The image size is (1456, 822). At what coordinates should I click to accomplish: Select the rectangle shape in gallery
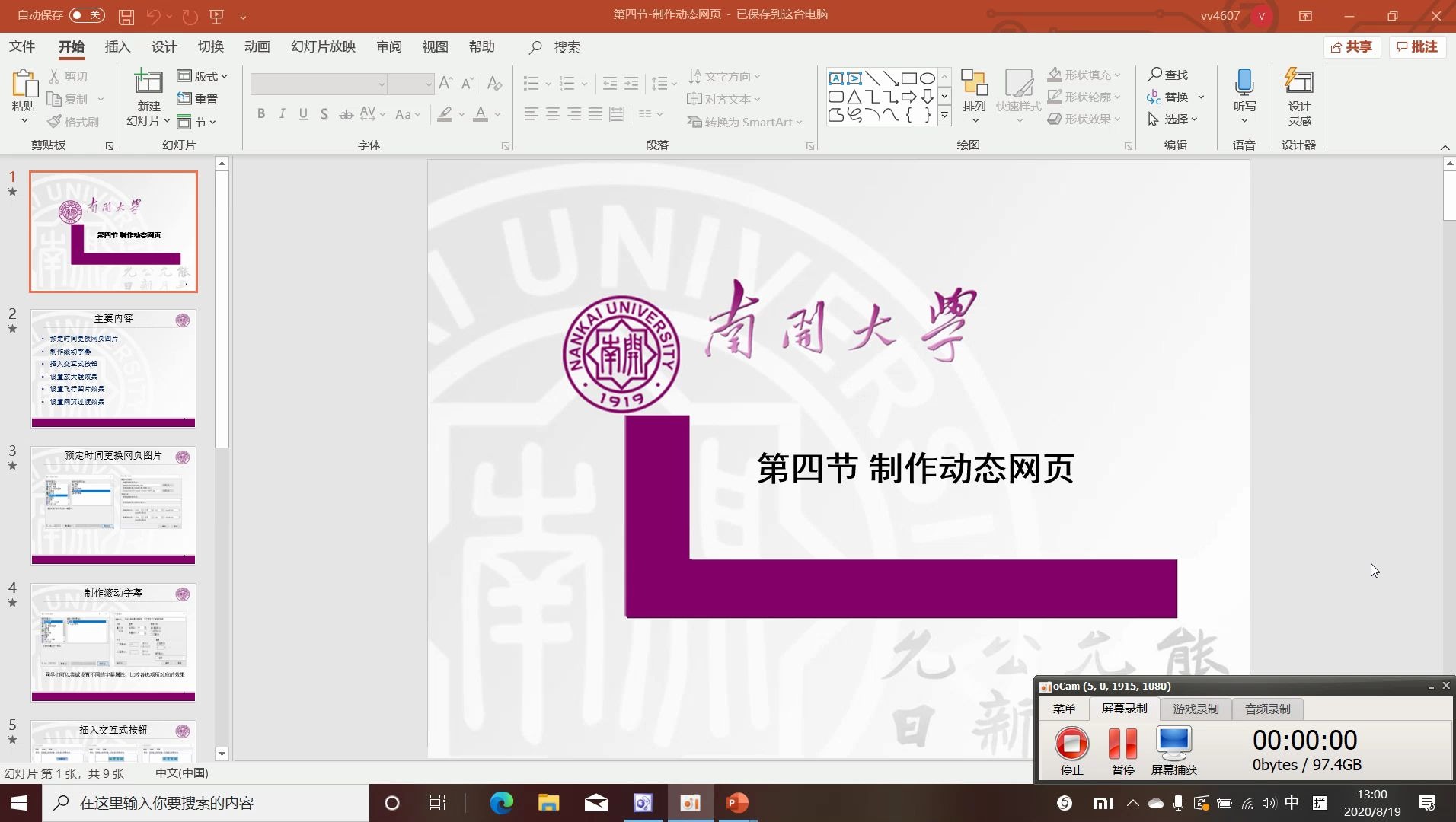908,78
